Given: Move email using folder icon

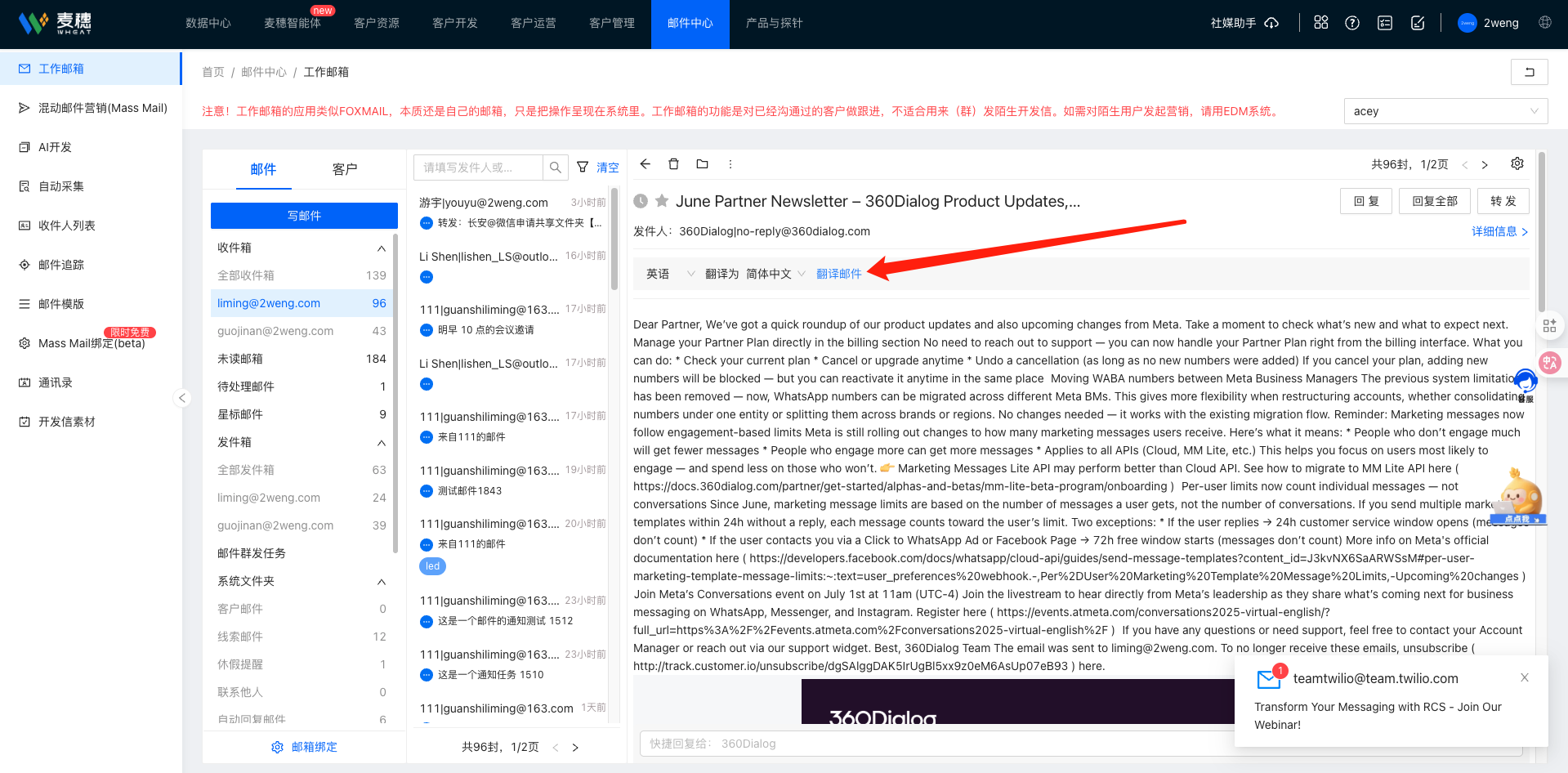Looking at the screenshot, I should [x=702, y=164].
